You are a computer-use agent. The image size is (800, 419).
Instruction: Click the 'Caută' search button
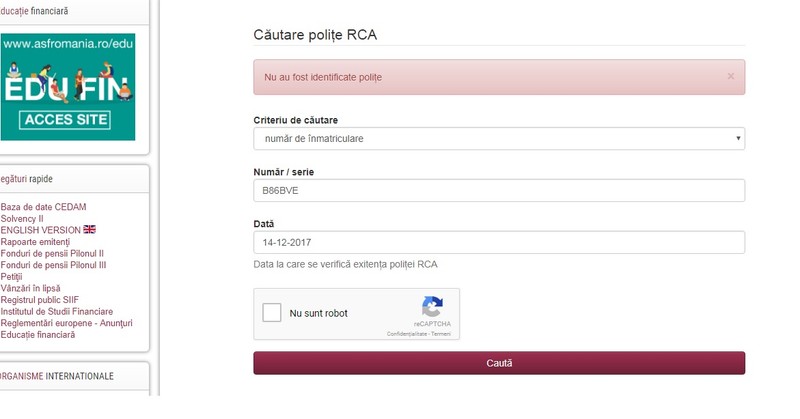tap(499, 363)
